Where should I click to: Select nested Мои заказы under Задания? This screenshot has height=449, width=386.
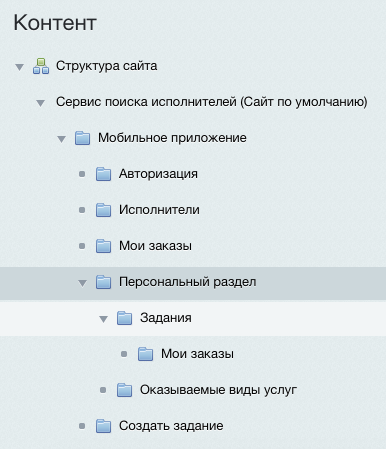coord(197,354)
